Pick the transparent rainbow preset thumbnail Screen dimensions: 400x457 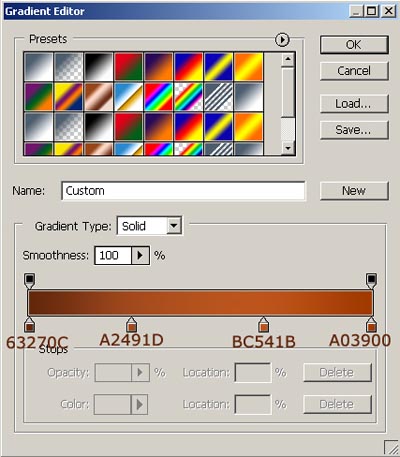point(188,97)
